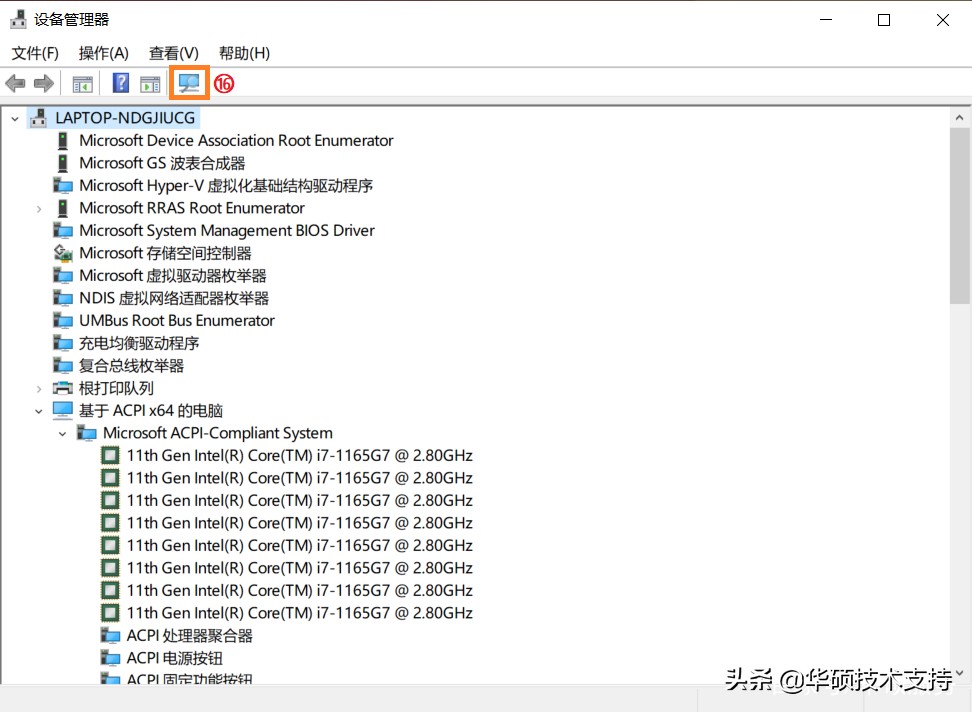The height and width of the screenshot is (712, 972).
Task: Click monitor icon beside 基于 ACPI x64 的电脑
Action: pos(63,410)
